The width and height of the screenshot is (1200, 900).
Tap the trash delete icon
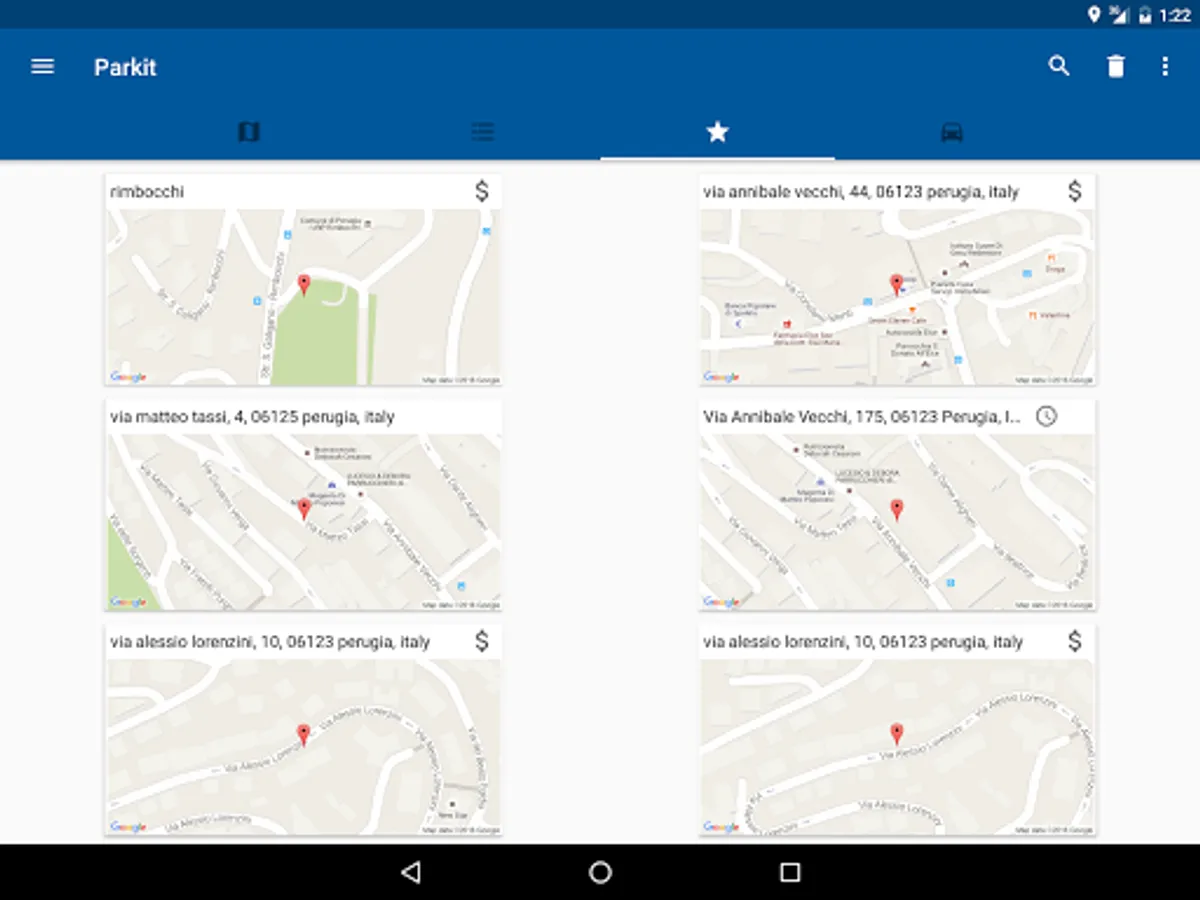[1116, 67]
